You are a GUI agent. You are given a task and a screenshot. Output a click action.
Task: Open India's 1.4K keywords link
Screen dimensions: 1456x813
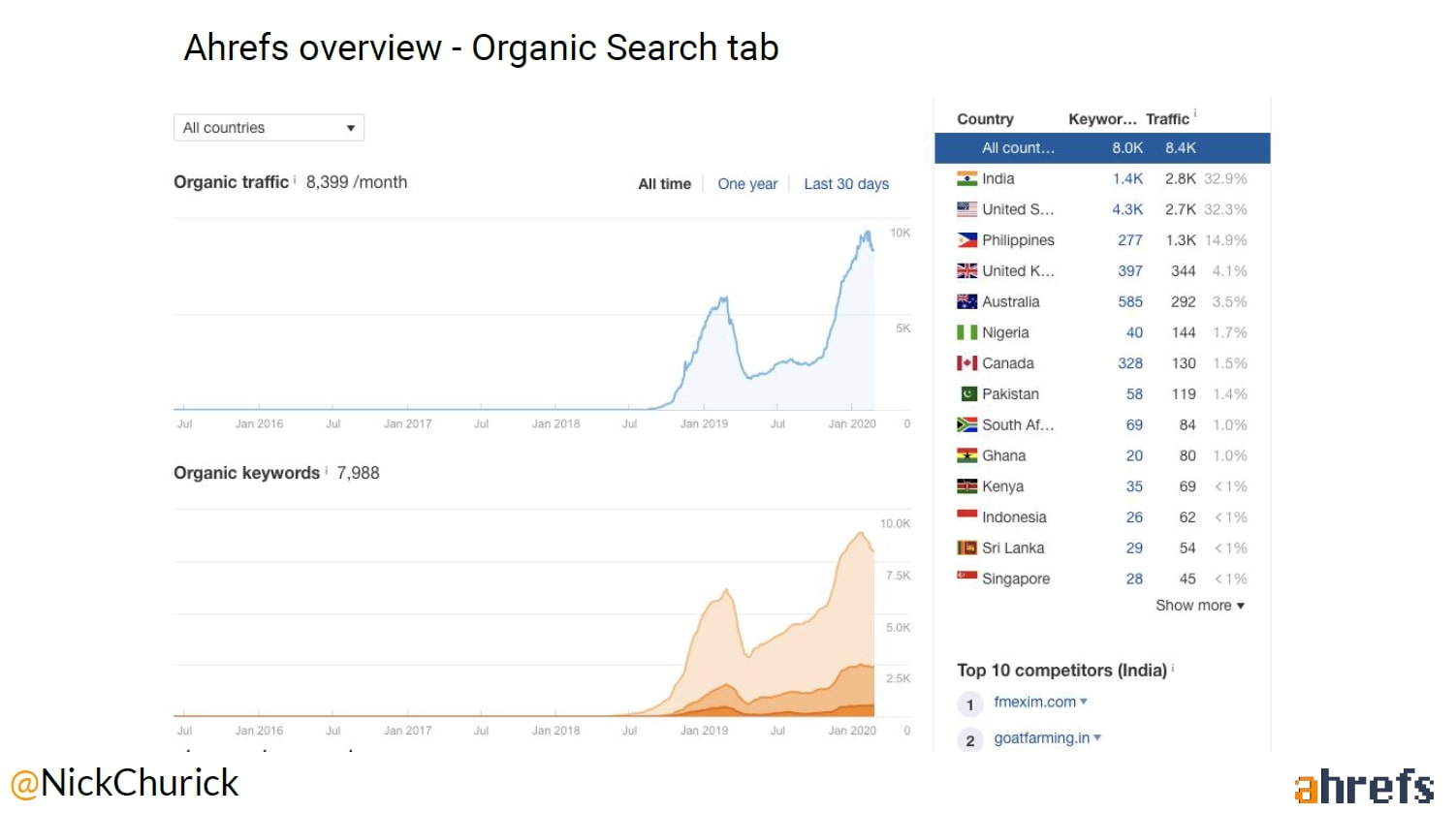coord(1127,178)
